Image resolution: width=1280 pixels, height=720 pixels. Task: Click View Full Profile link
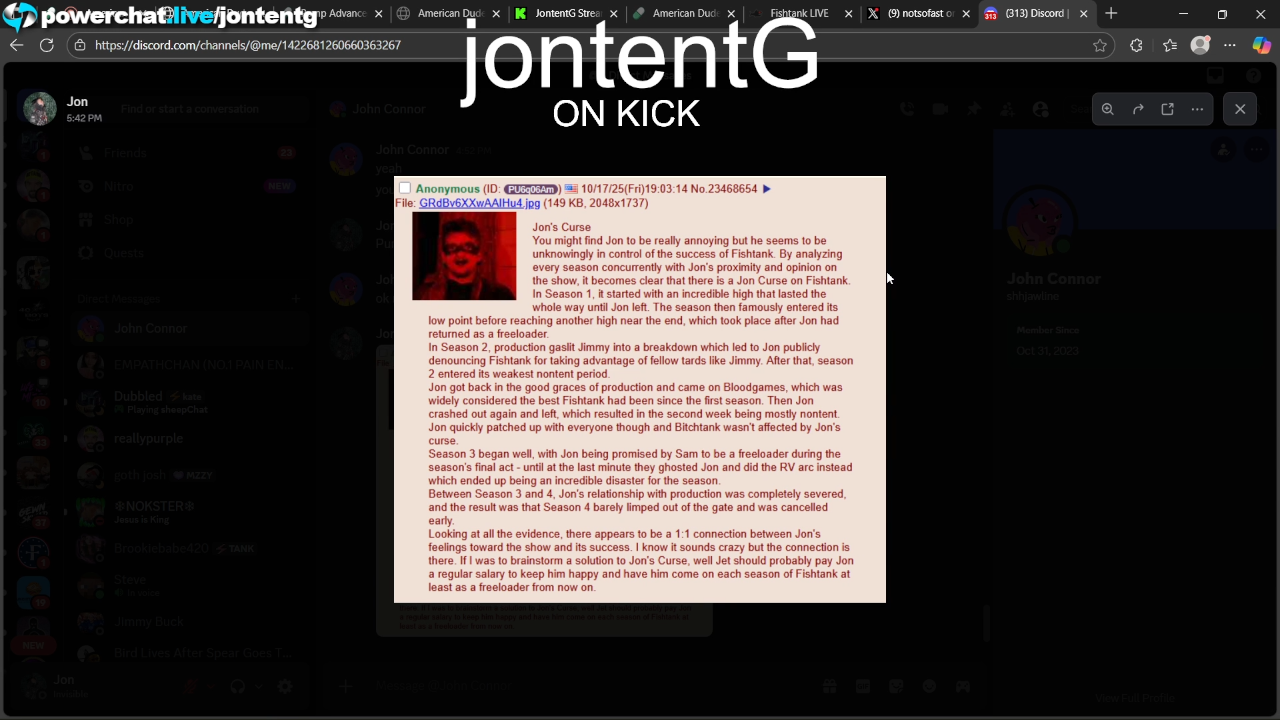[x=1134, y=698]
